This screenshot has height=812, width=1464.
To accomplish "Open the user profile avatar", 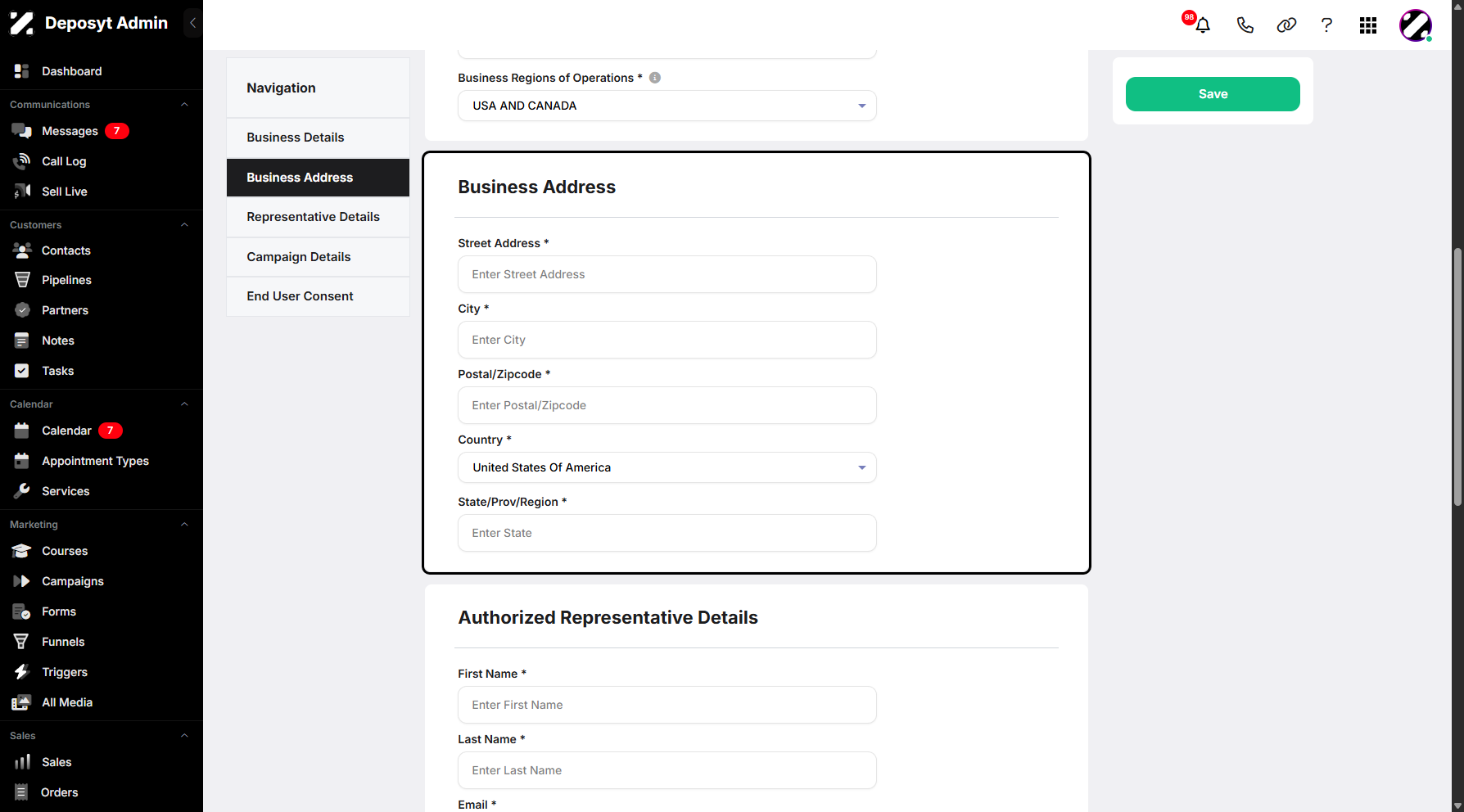I will point(1416,25).
